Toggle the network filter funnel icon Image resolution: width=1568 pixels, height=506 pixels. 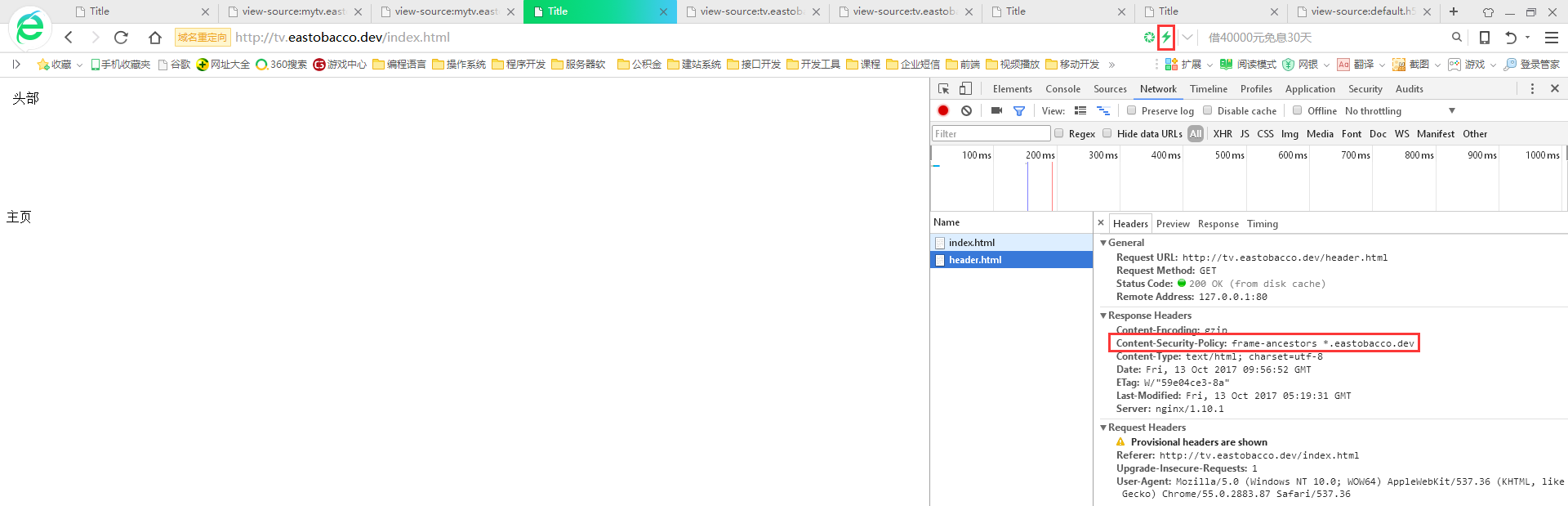pos(1018,110)
